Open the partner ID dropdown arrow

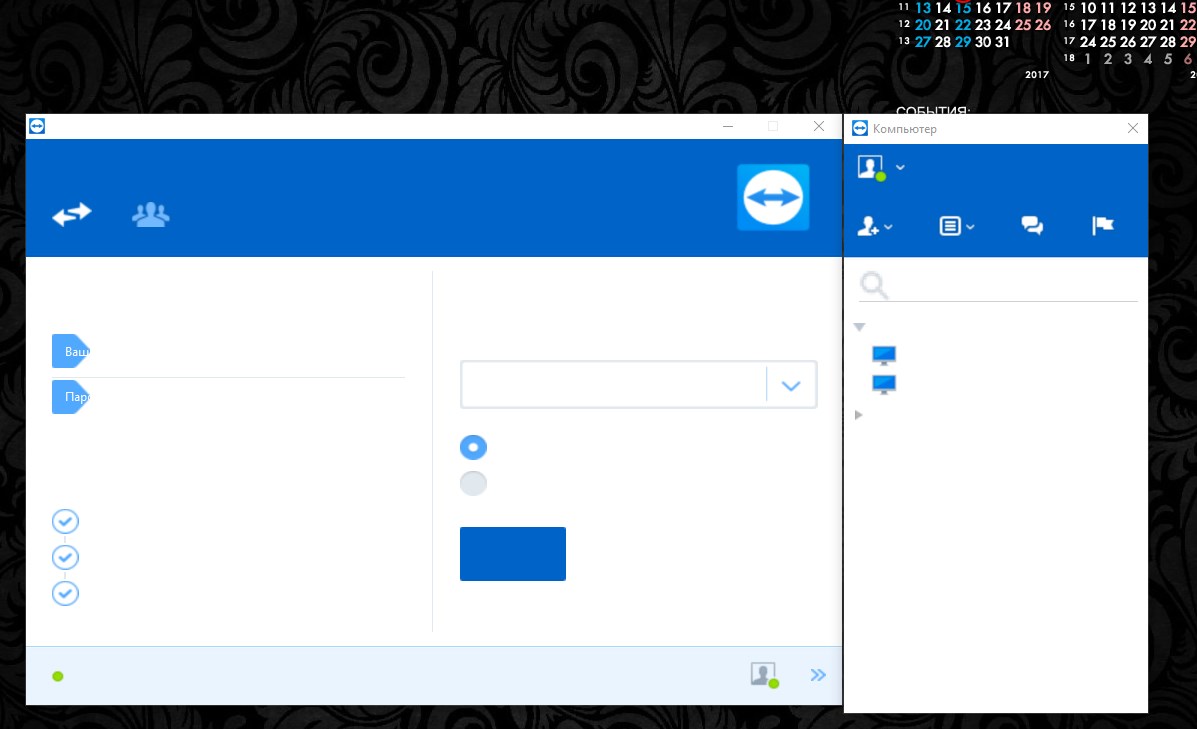(x=791, y=385)
